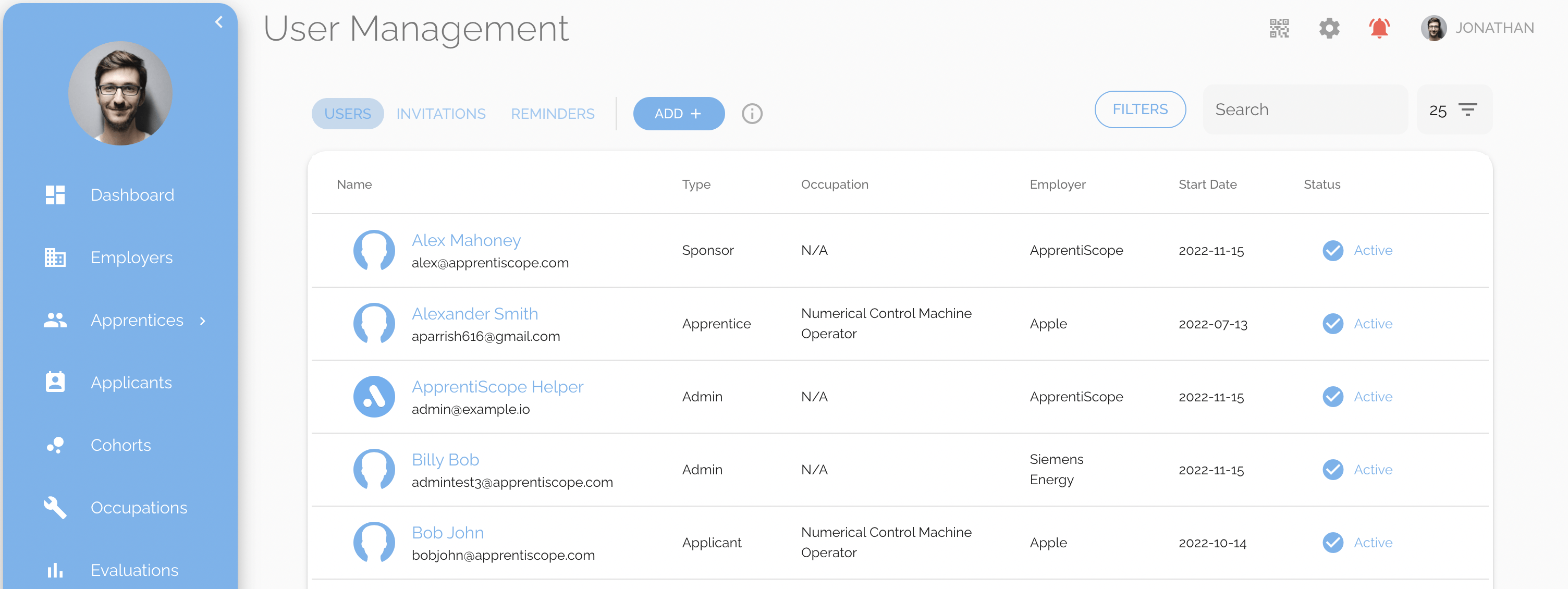Open the 25 rows-per-page dropdown
The height and width of the screenshot is (589, 1568).
[x=1453, y=110]
